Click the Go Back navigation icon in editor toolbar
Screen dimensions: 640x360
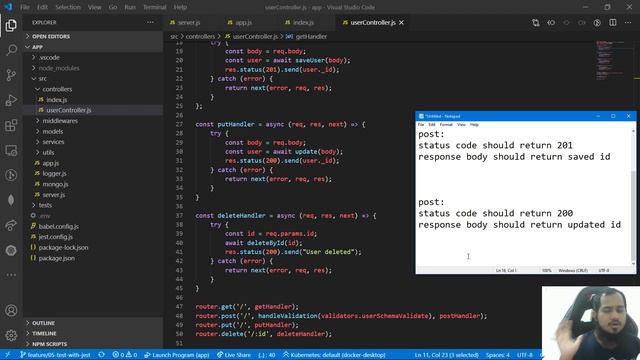click(x=551, y=23)
